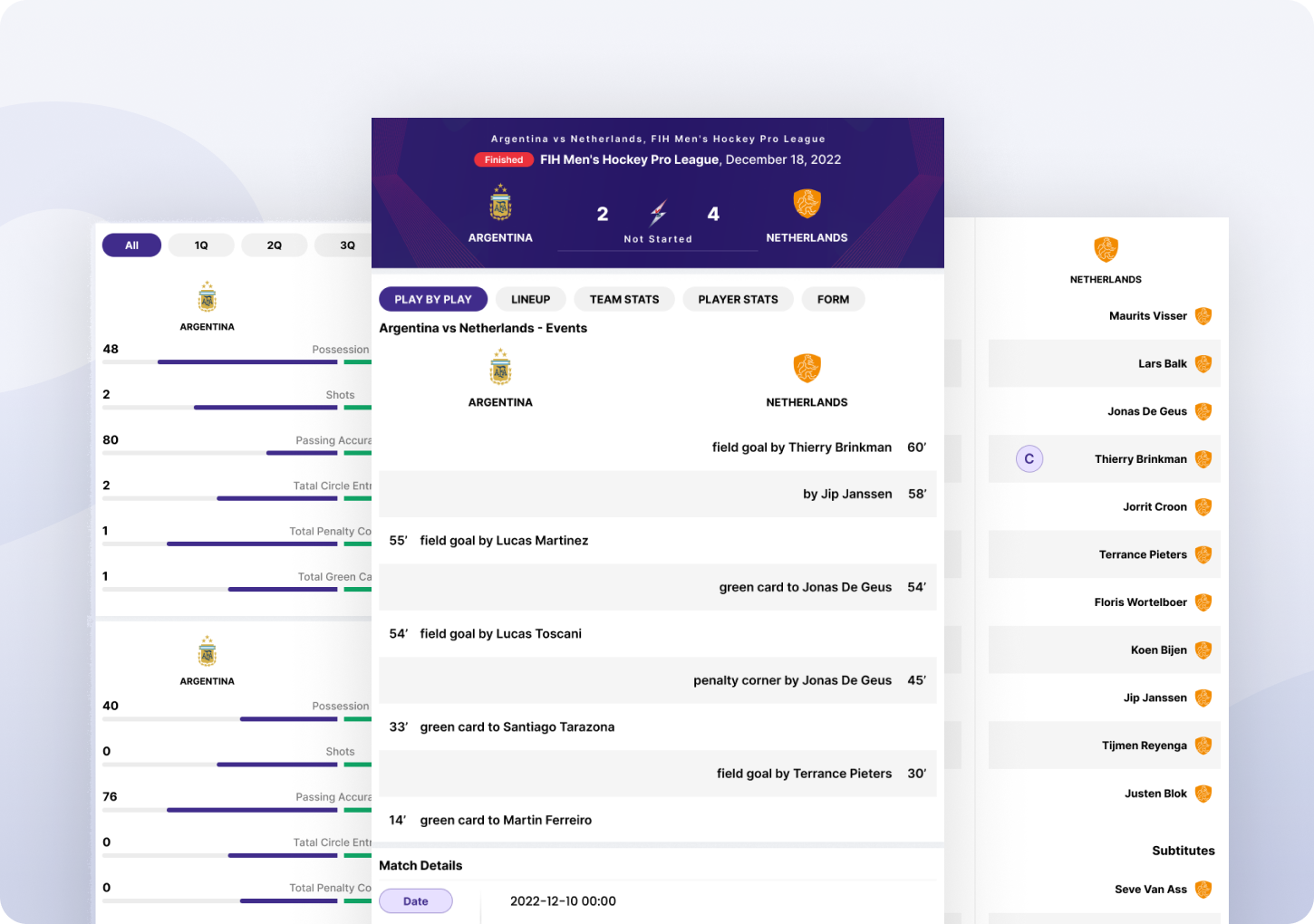Screen dimensions: 1314x924
Task: Open the Team Stats tab
Action: (624, 300)
